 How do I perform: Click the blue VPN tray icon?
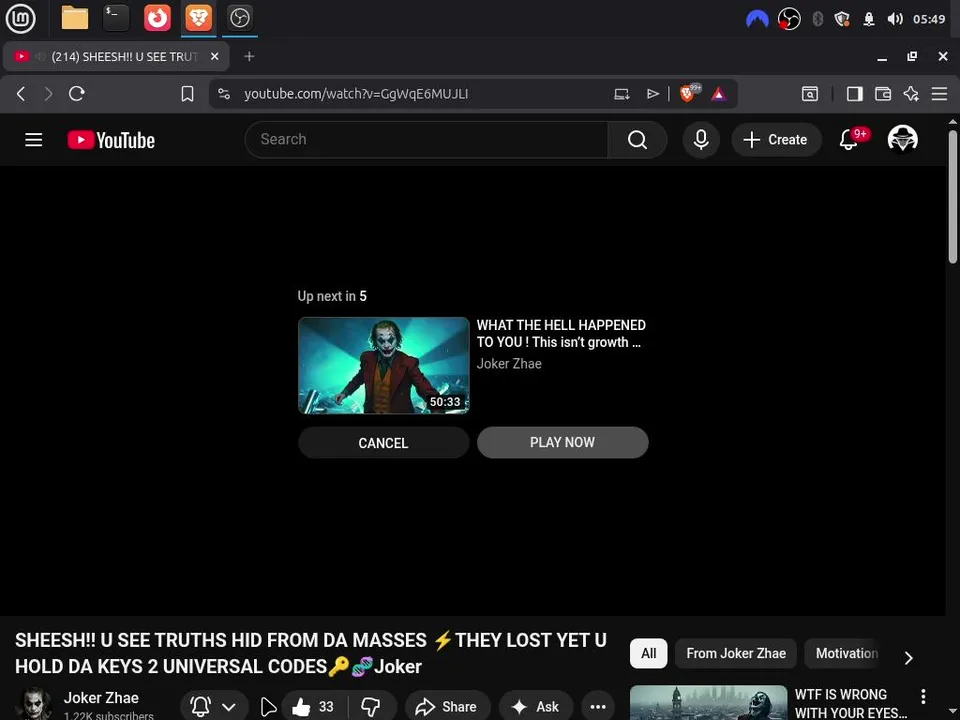[x=757, y=20]
